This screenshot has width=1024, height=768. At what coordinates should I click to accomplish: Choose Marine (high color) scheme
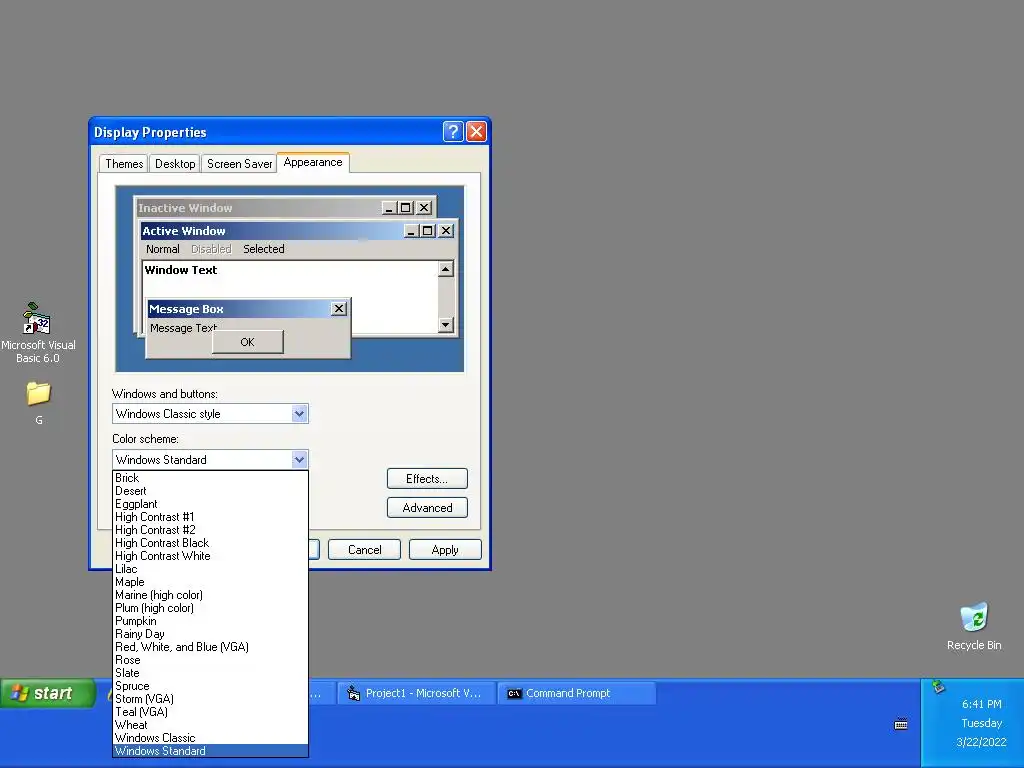(x=210, y=595)
